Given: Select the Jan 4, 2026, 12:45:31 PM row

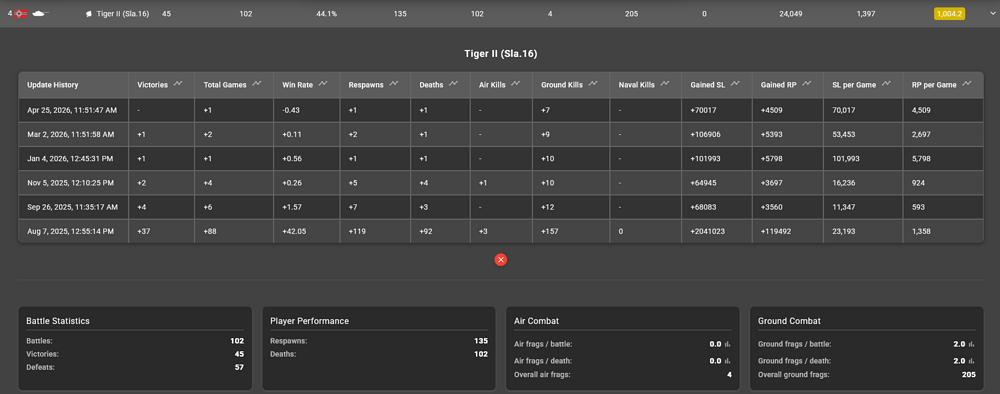Looking at the screenshot, I should click(x=501, y=159).
